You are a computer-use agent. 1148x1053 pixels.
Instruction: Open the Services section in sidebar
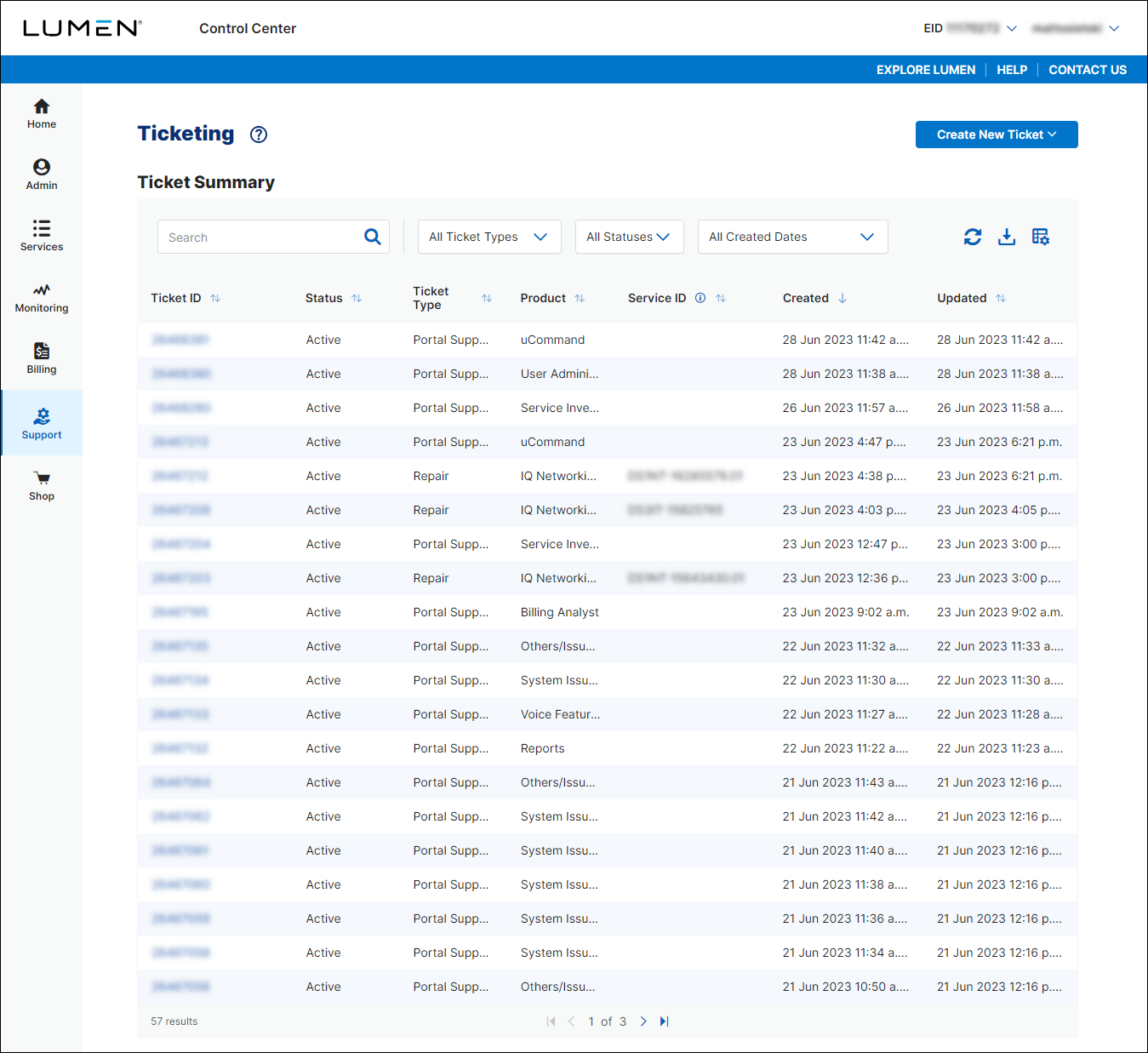coord(41,236)
